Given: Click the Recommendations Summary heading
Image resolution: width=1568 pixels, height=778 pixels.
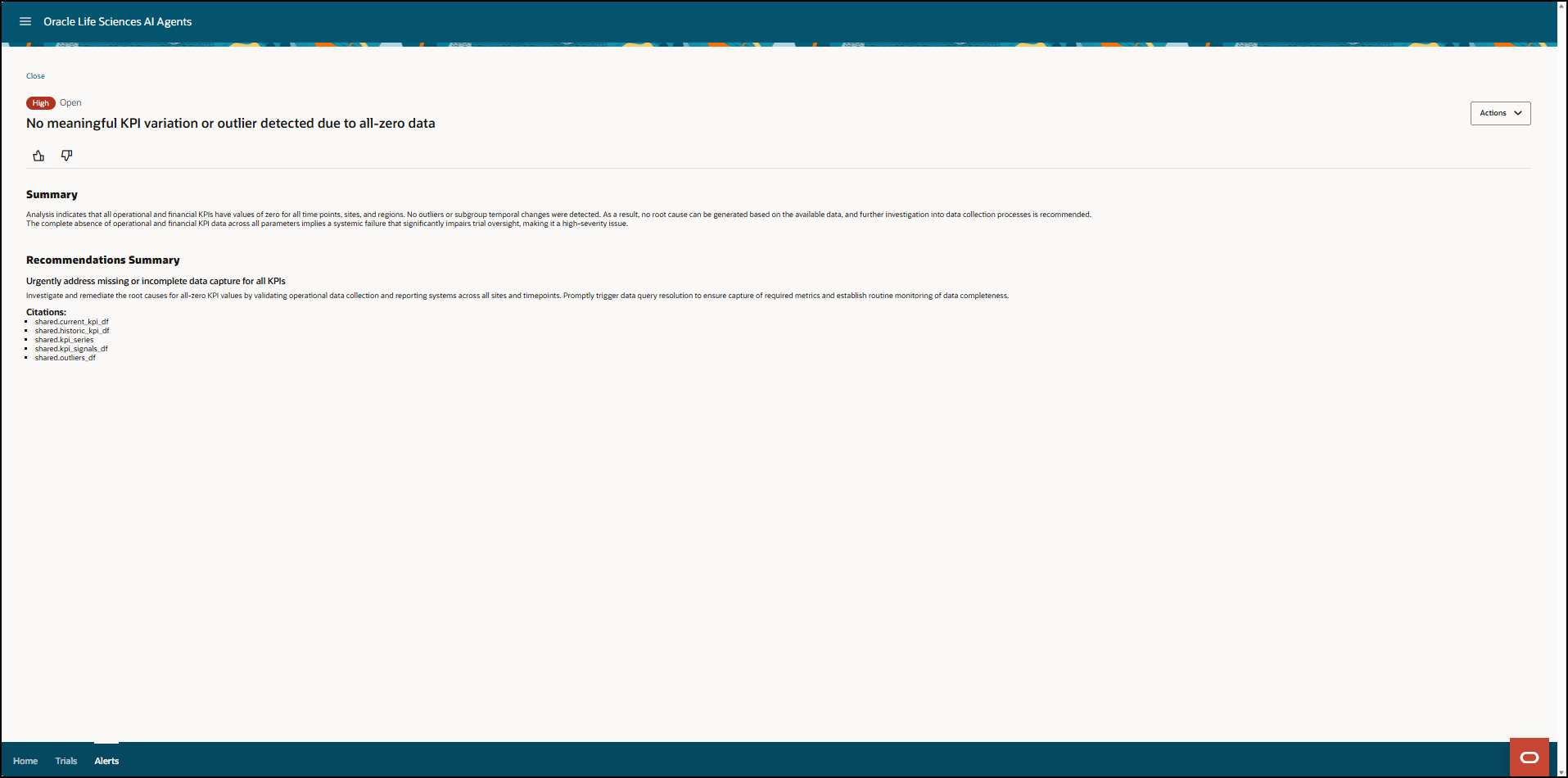Looking at the screenshot, I should pyautogui.click(x=103, y=260).
